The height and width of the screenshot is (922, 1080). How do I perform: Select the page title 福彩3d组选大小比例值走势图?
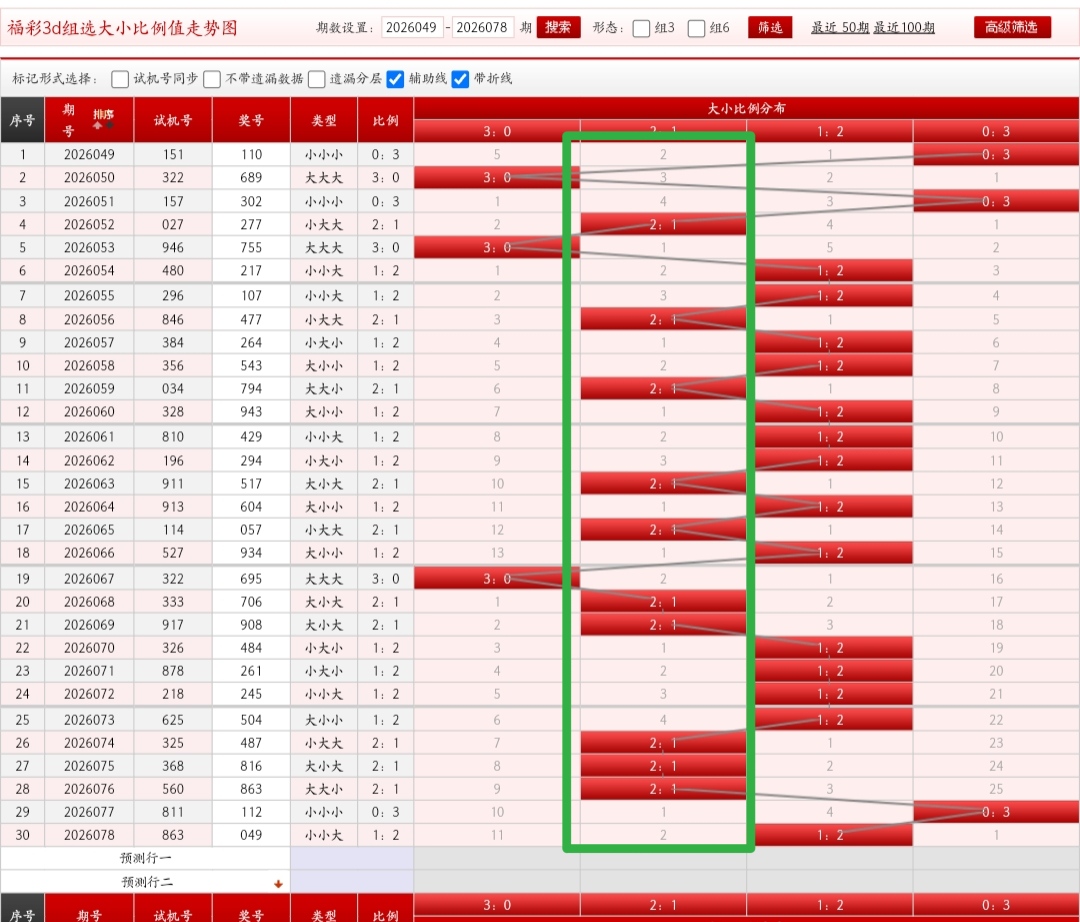click(x=123, y=28)
